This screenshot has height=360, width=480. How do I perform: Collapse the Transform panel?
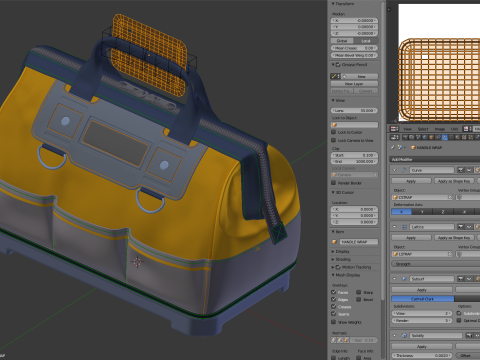(x=333, y=4)
